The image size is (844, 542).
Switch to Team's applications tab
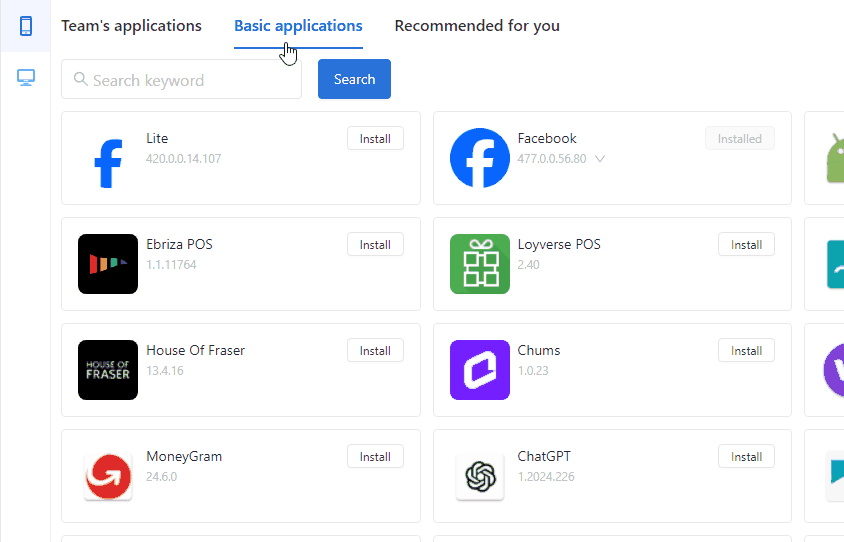(x=131, y=26)
